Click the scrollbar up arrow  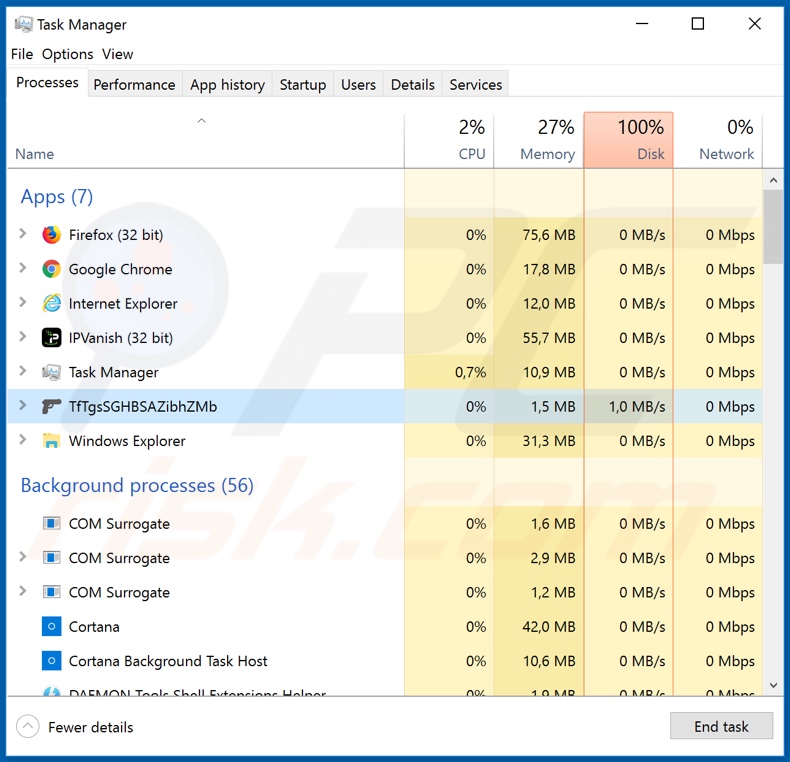click(773, 180)
